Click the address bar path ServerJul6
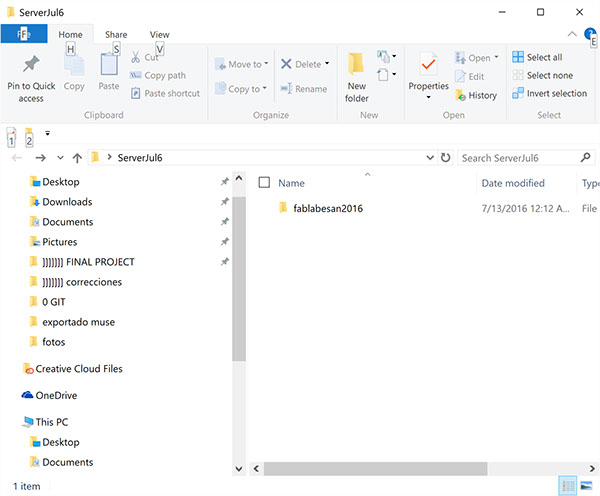Image resolution: width=600 pixels, height=496 pixels. [x=140, y=158]
